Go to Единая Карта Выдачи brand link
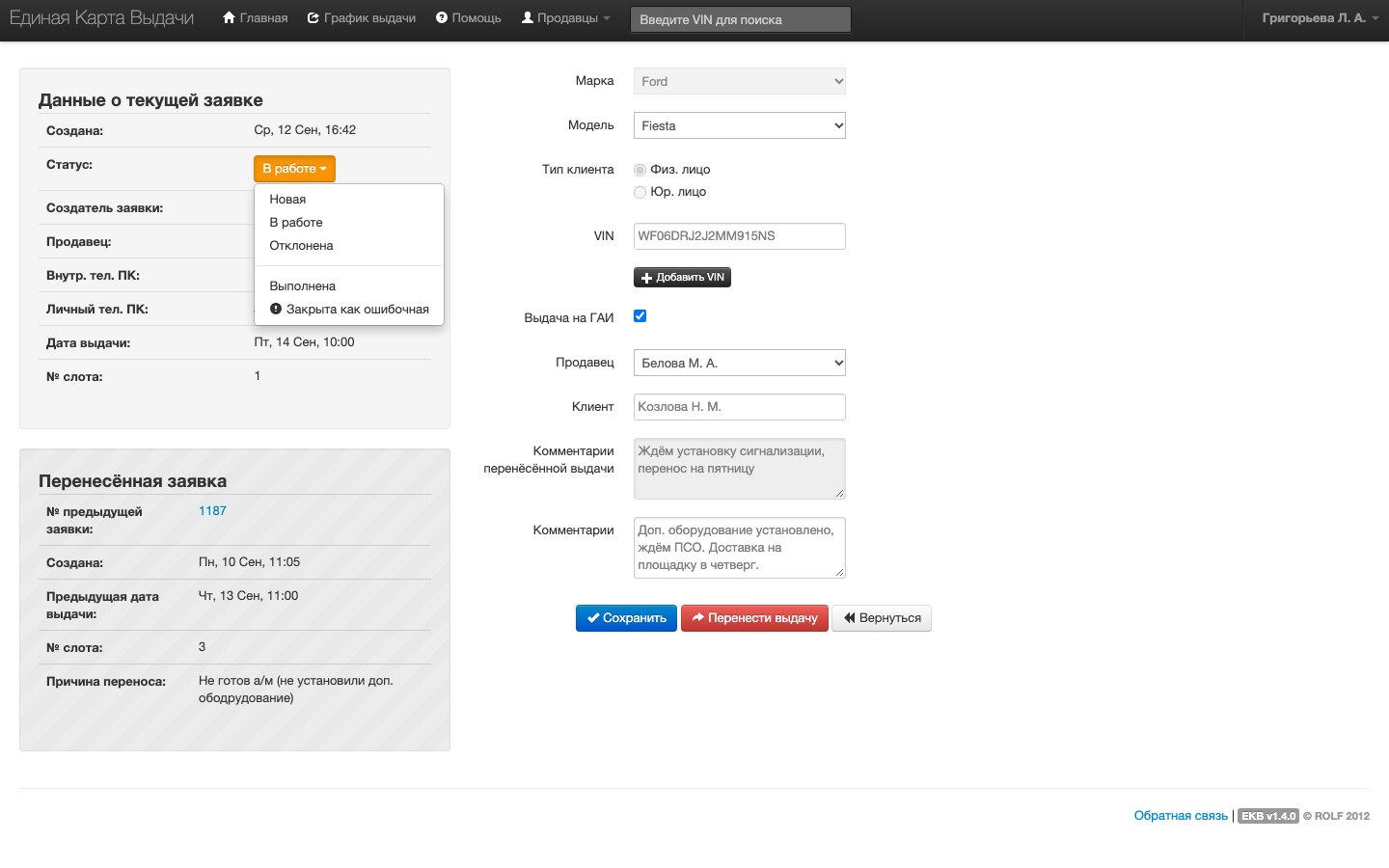 point(101,18)
